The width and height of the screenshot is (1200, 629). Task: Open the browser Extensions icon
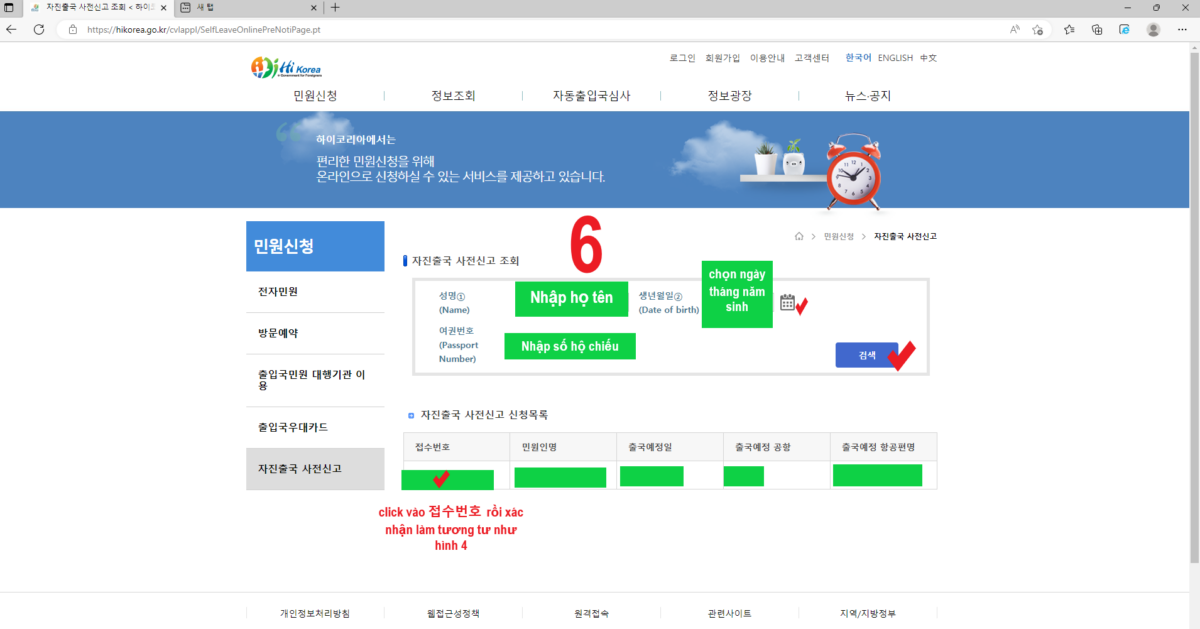[1068, 30]
